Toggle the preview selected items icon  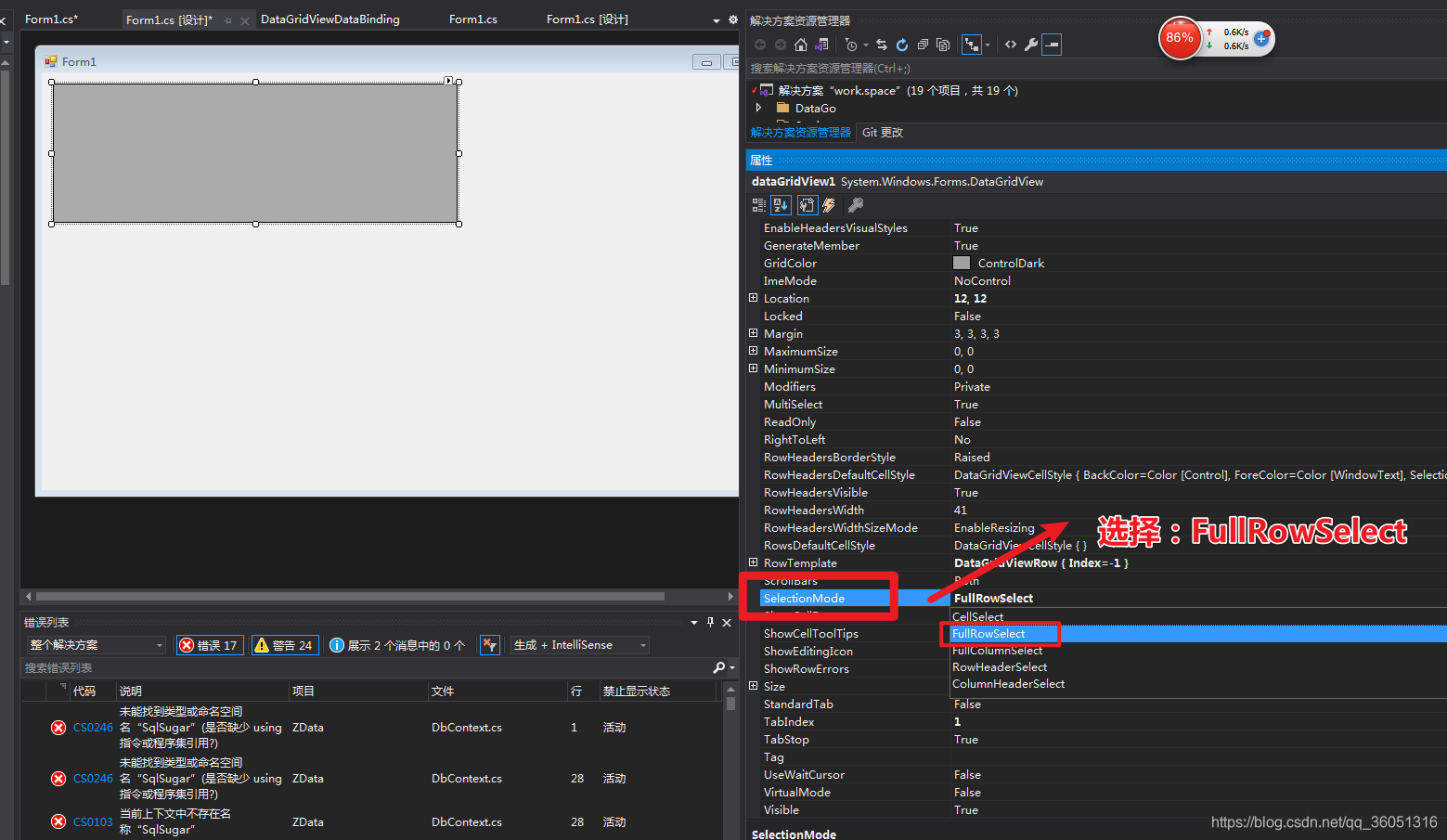point(1052,45)
